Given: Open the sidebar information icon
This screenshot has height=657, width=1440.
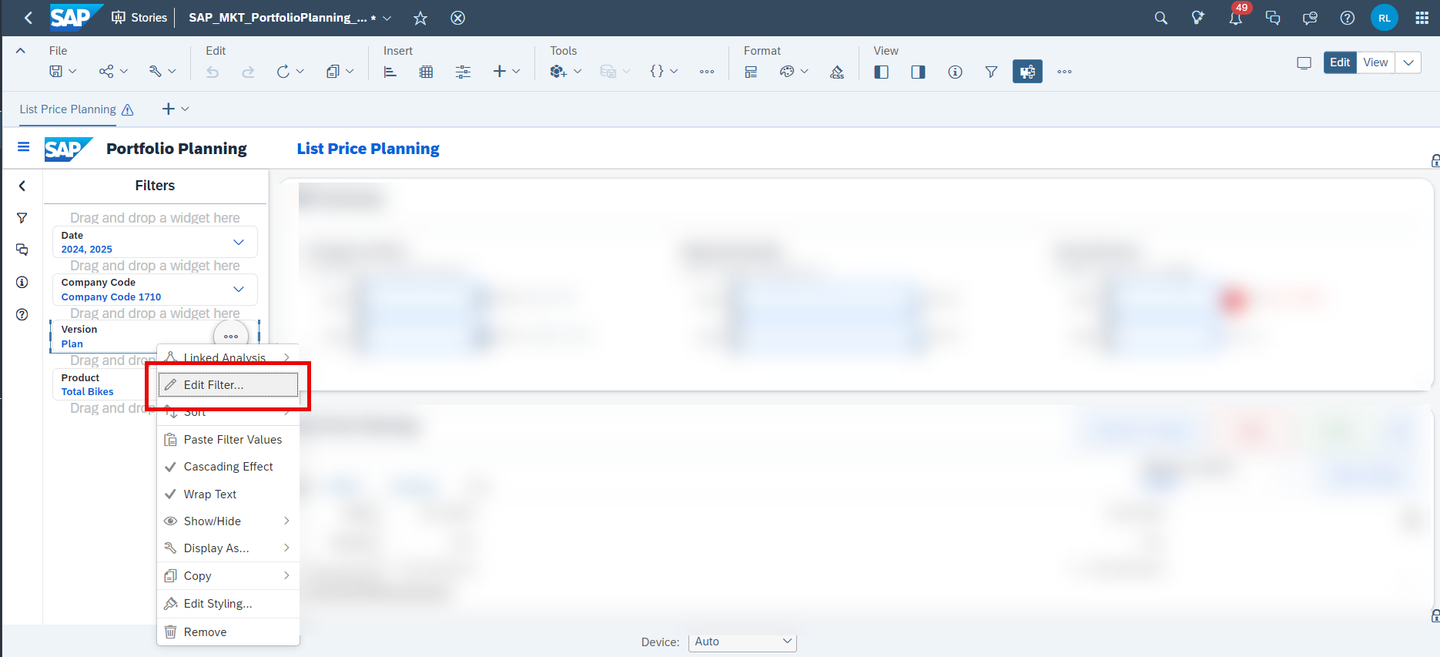Looking at the screenshot, I should [x=22, y=282].
